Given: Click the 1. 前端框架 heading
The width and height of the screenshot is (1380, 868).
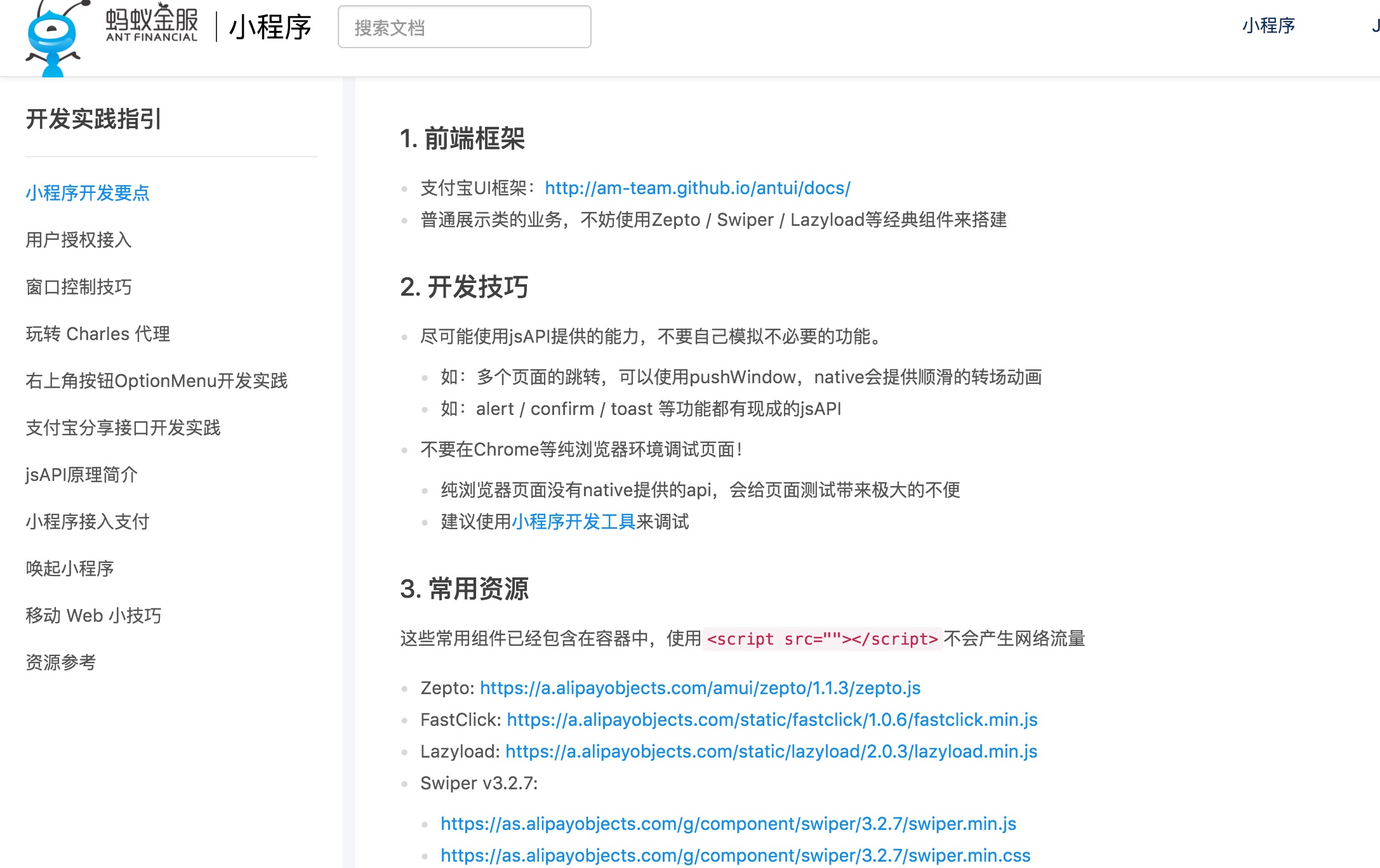Looking at the screenshot, I should pos(462,138).
